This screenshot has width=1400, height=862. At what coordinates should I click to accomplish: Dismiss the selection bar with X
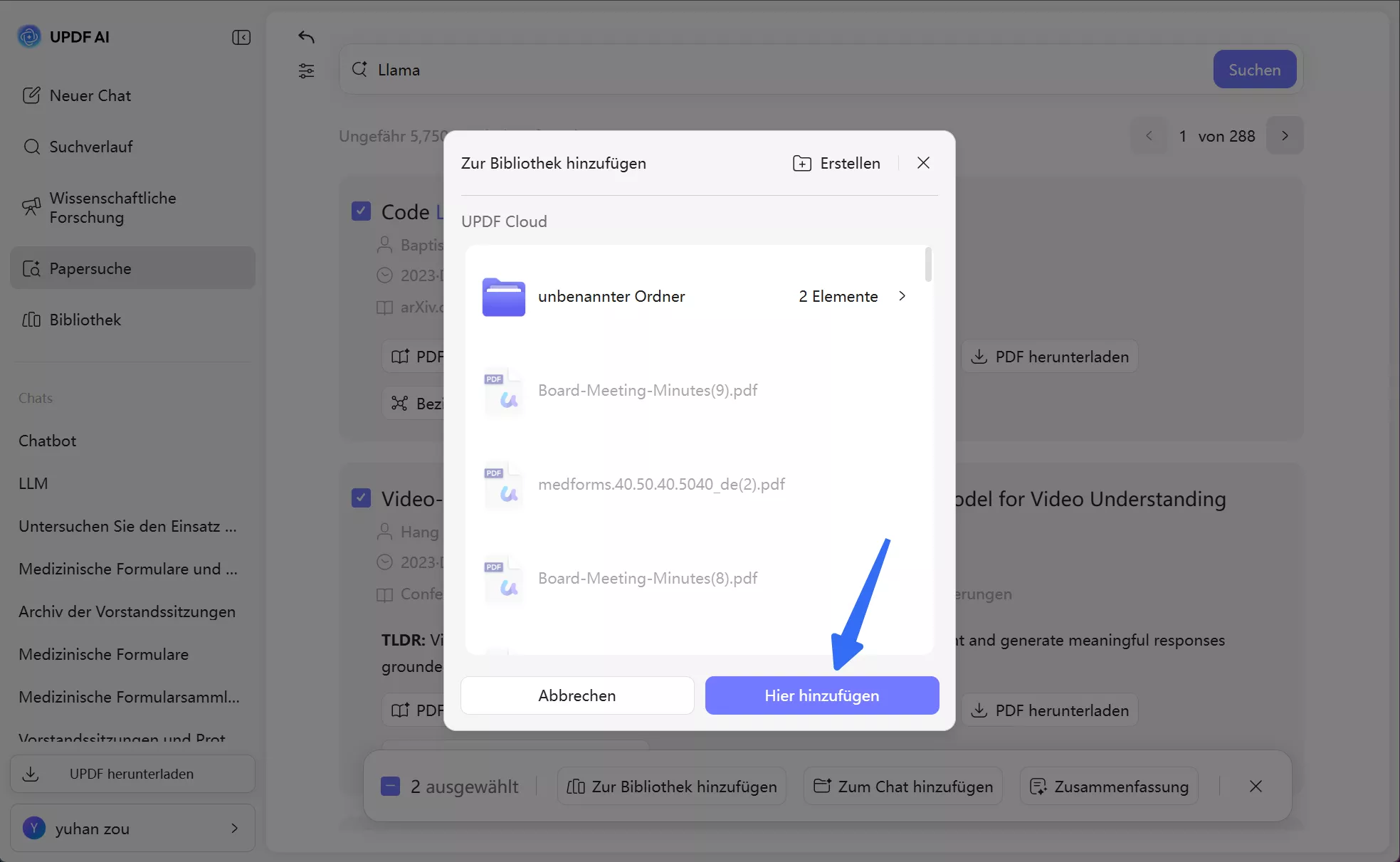tap(1256, 786)
